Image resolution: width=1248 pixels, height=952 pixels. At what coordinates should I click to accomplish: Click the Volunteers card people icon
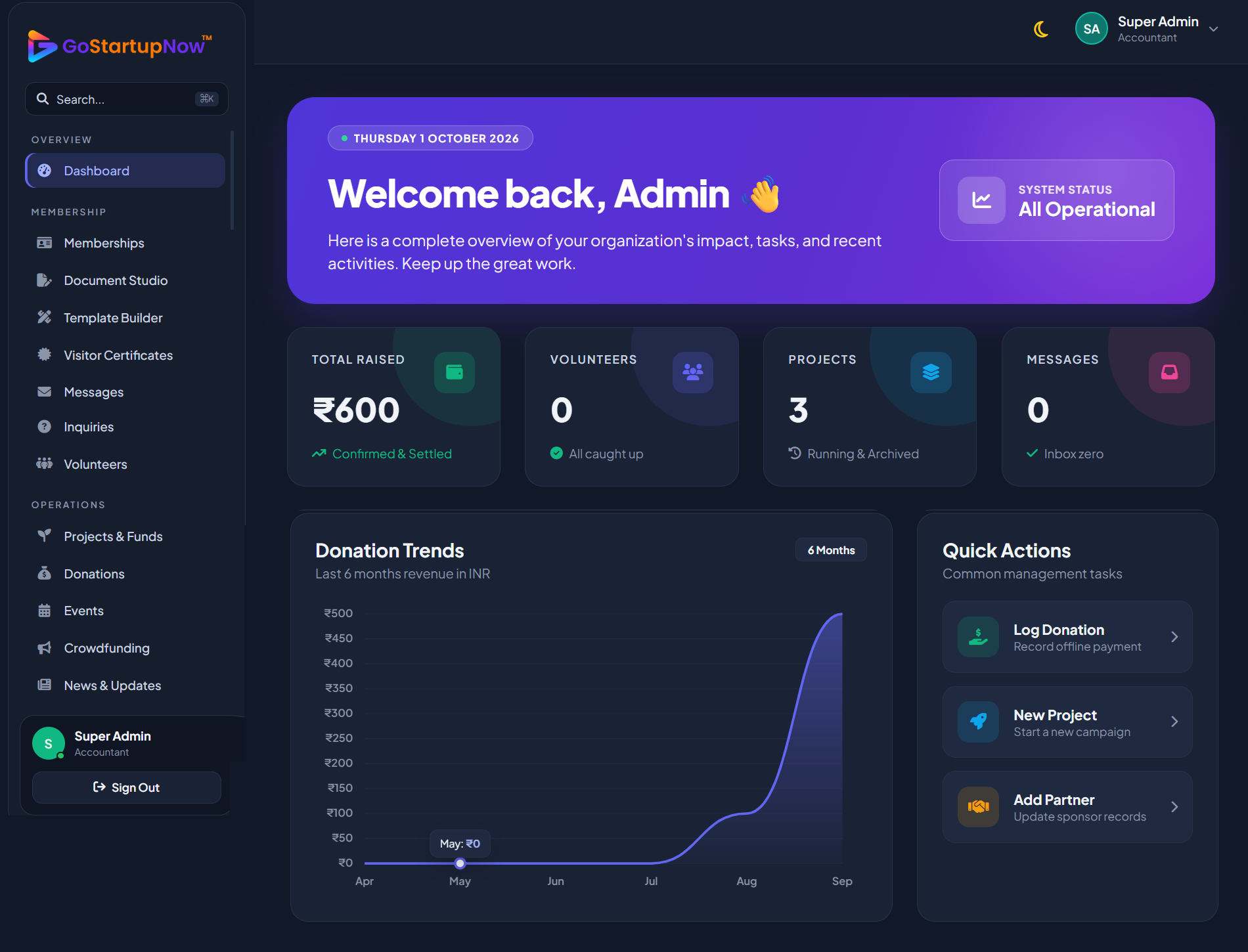pyautogui.click(x=693, y=372)
